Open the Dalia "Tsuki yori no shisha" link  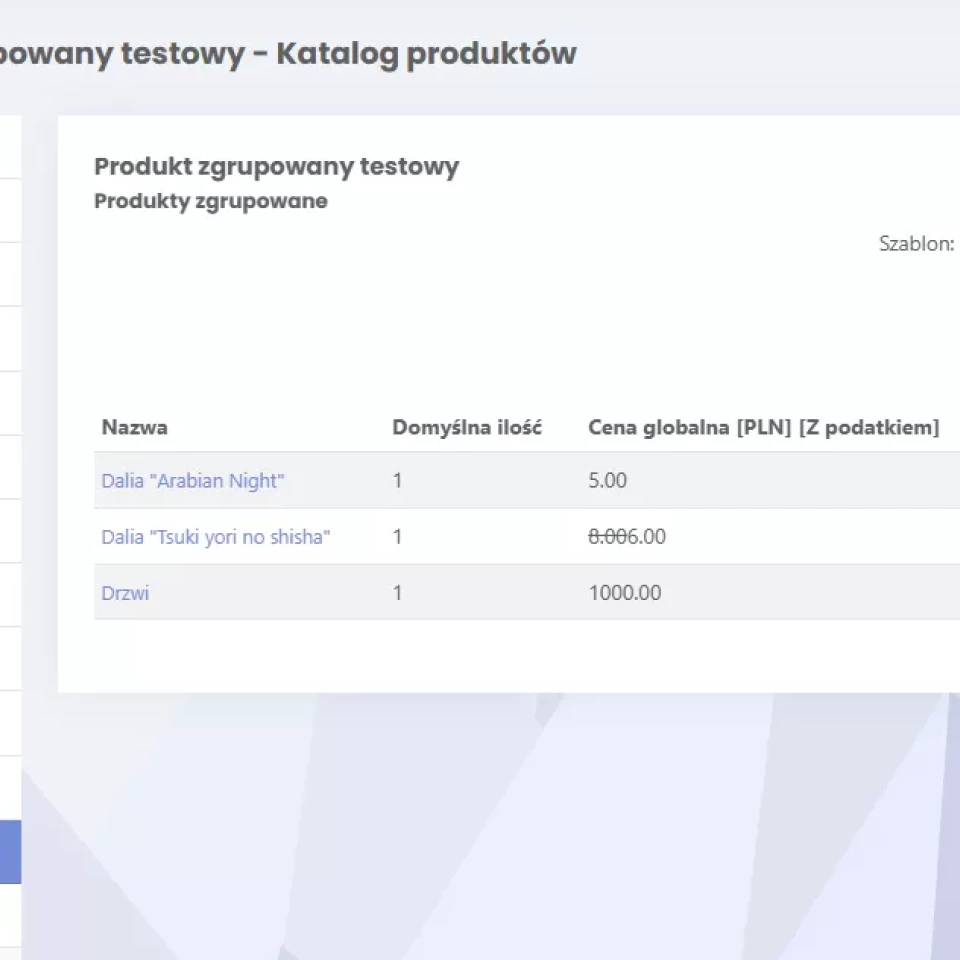pos(216,537)
